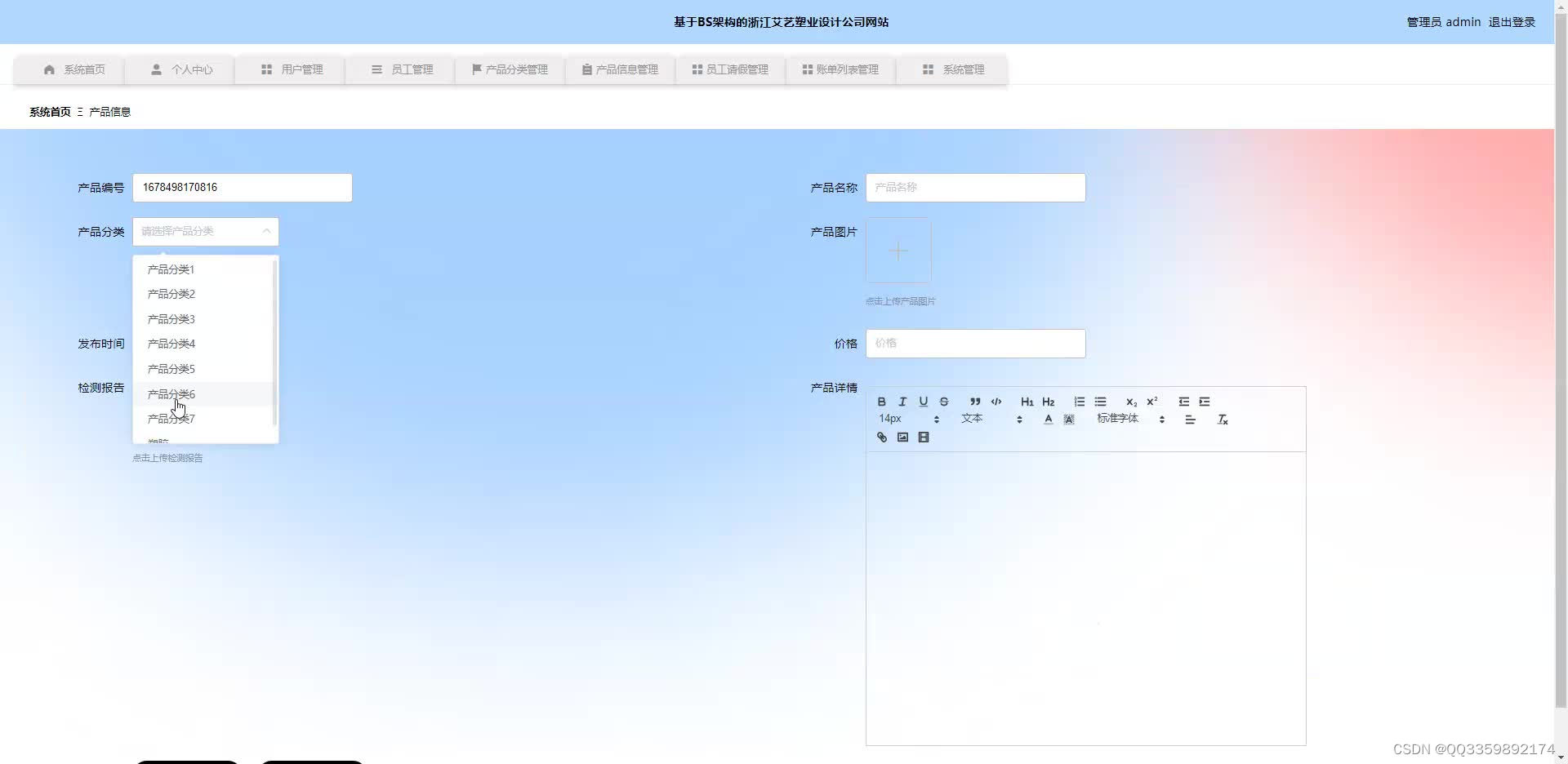Click the category dropdown list scrollbar
Viewport: 1568px width, 764px height.
pos(275,343)
